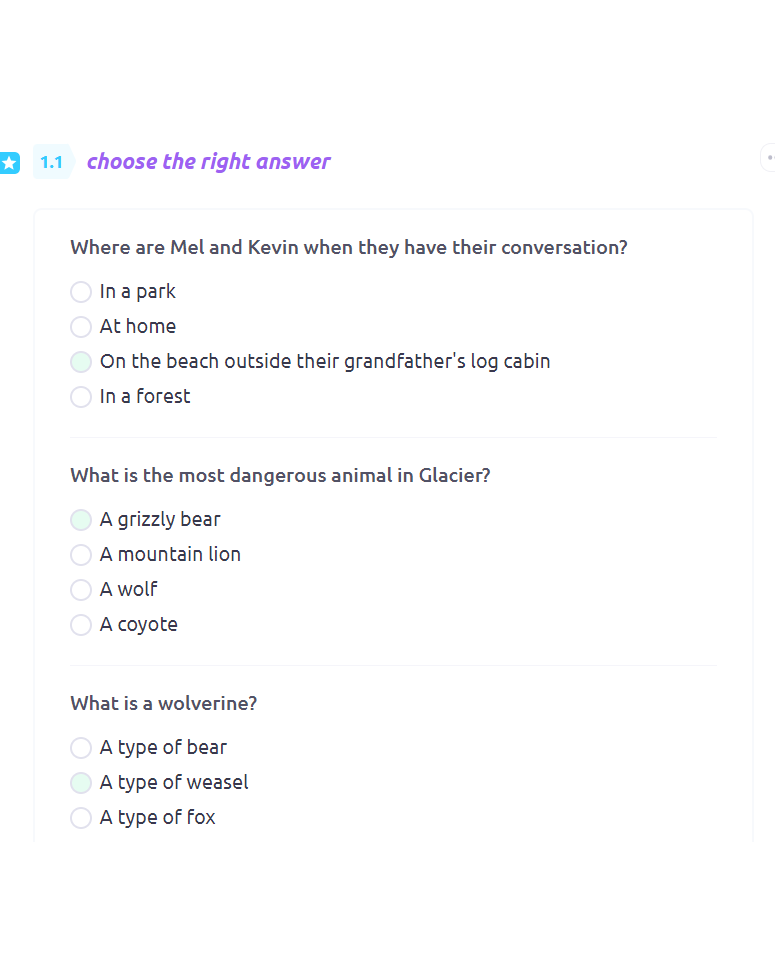Click the question about Glacier's most dangerous animal
775x957 pixels.
point(280,475)
